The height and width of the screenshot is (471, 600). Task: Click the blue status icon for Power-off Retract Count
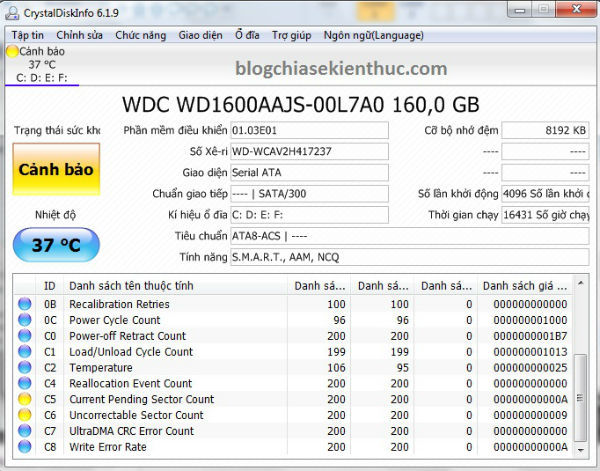click(x=24, y=336)
